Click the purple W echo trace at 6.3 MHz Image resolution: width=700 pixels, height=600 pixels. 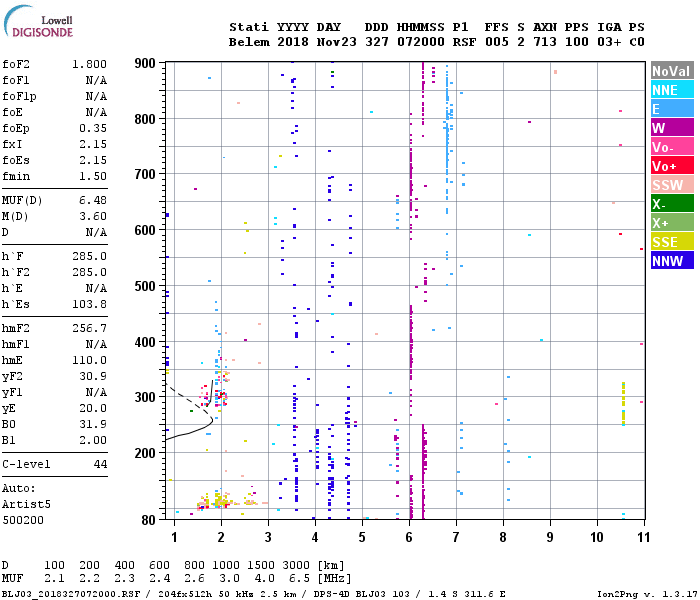(423, 469)
